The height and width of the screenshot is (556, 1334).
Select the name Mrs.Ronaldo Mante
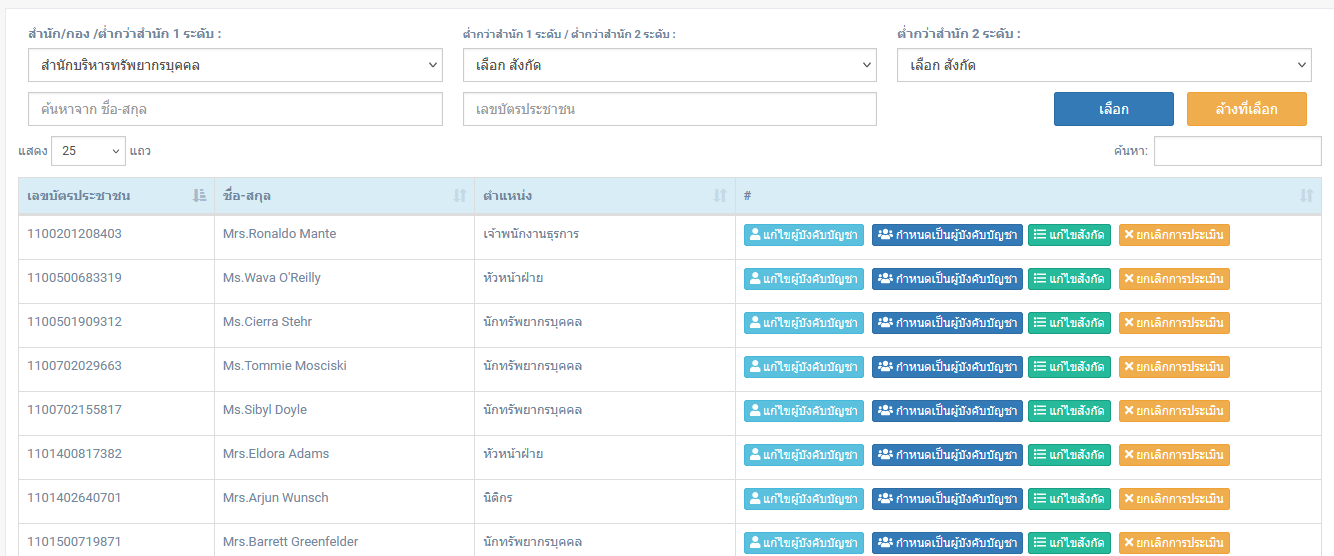point(280,234)
